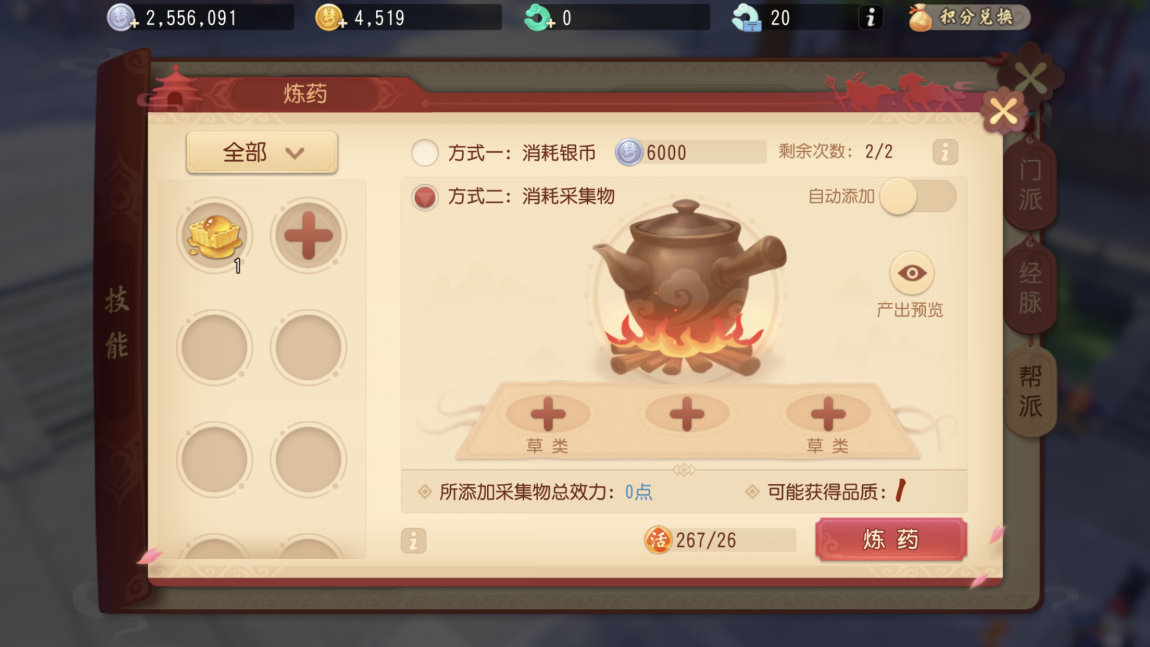Click the bottom-left info icon
The image size is (1150, 647).
[x=414, y=541]
